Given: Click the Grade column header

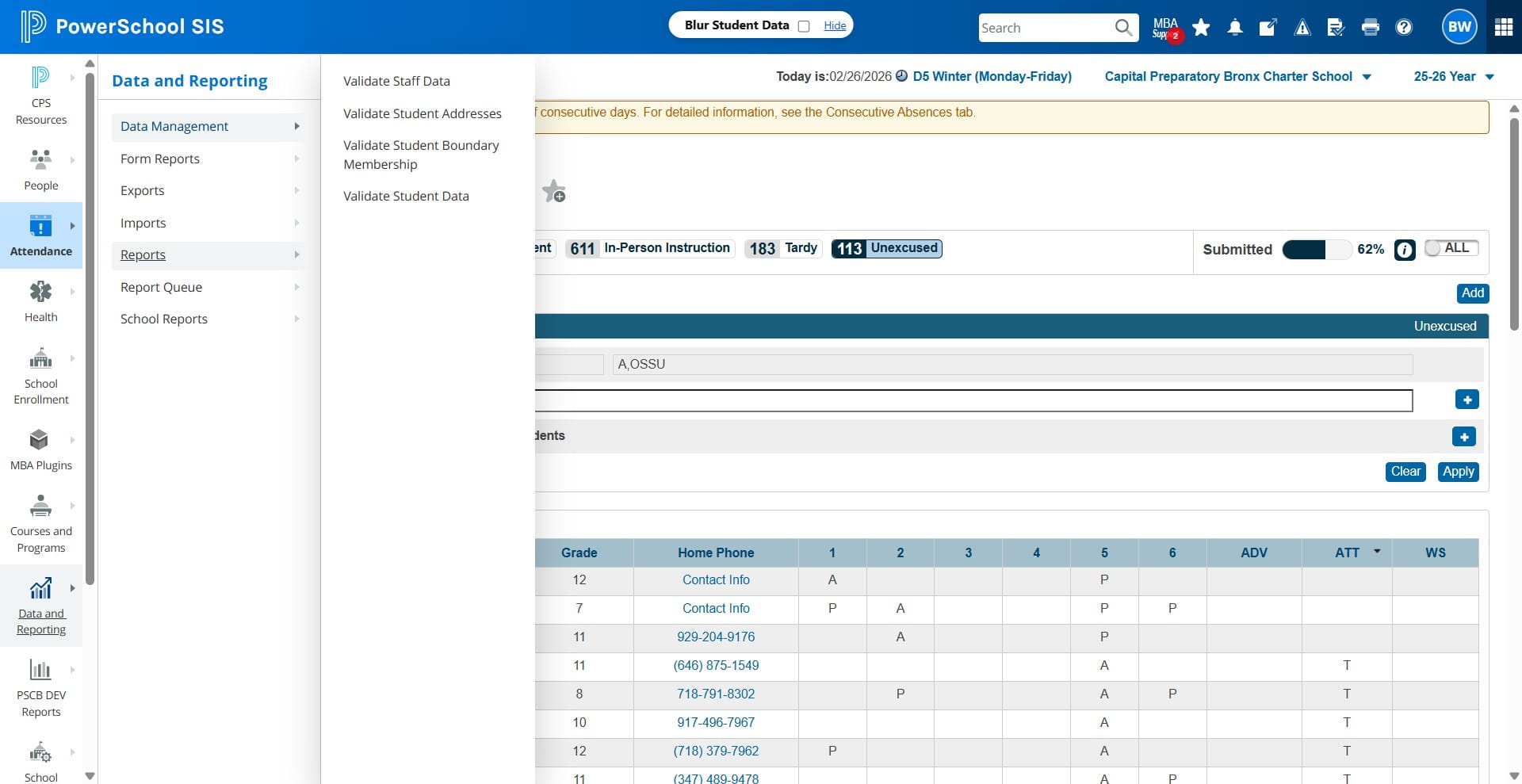Looking at the screenshot, I should click(579, 553).
